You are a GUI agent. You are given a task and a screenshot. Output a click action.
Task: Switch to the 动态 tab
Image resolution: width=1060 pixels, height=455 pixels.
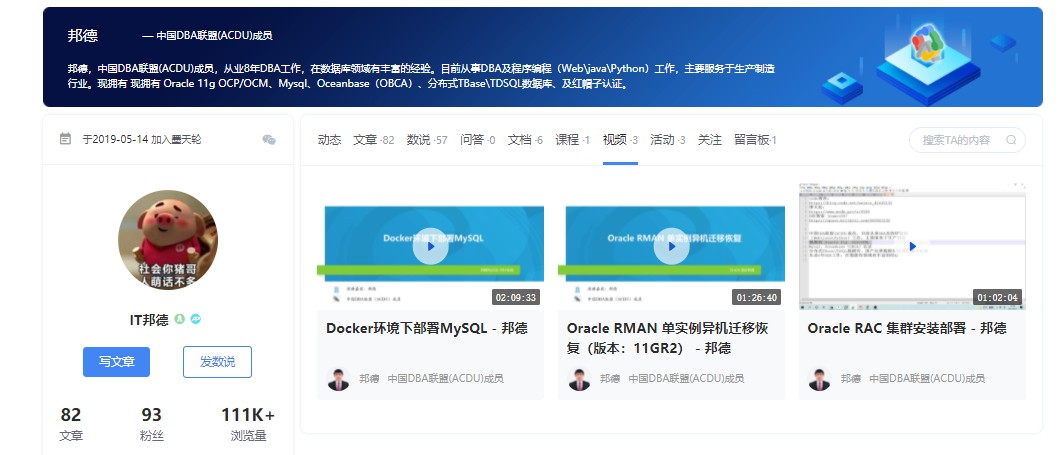(x=329, y=140)
